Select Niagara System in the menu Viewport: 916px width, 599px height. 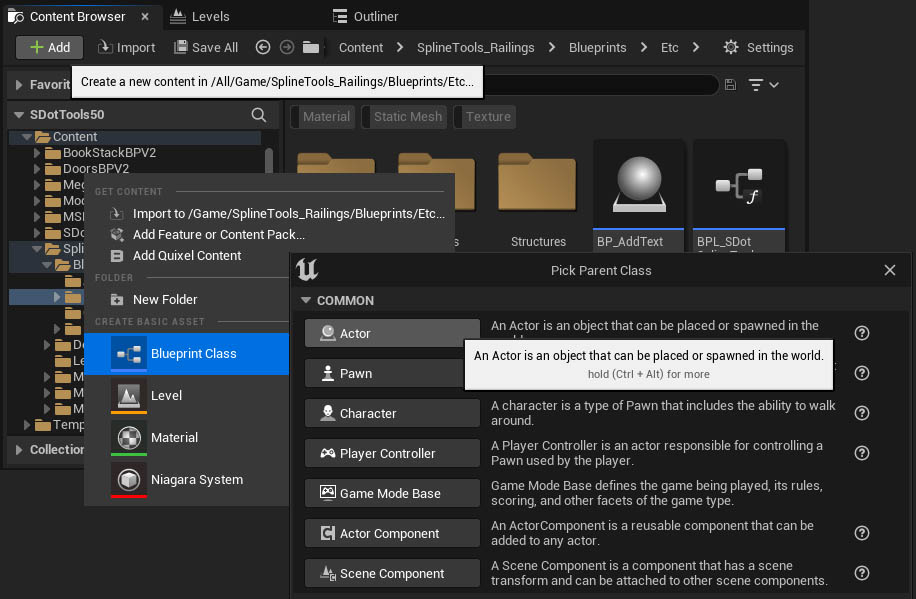[187, 480]
